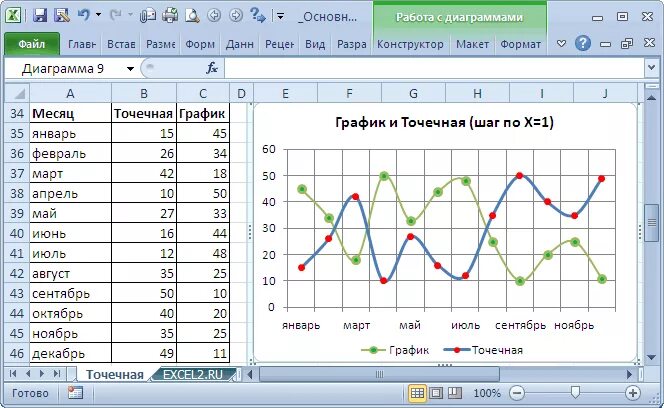Select column A header
The image size is (664, 408).
[x=70, y=93]
